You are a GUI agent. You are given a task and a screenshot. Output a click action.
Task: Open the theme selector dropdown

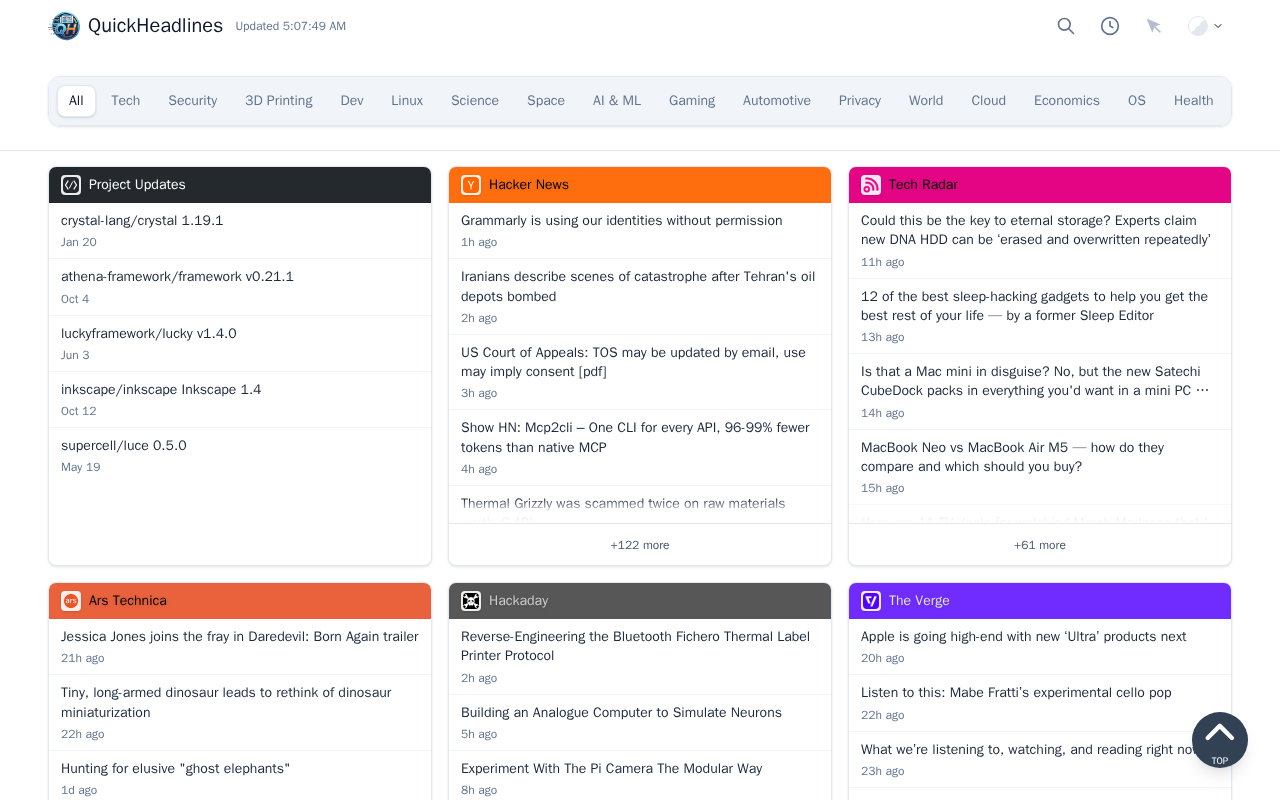(x=1205, y=26)
